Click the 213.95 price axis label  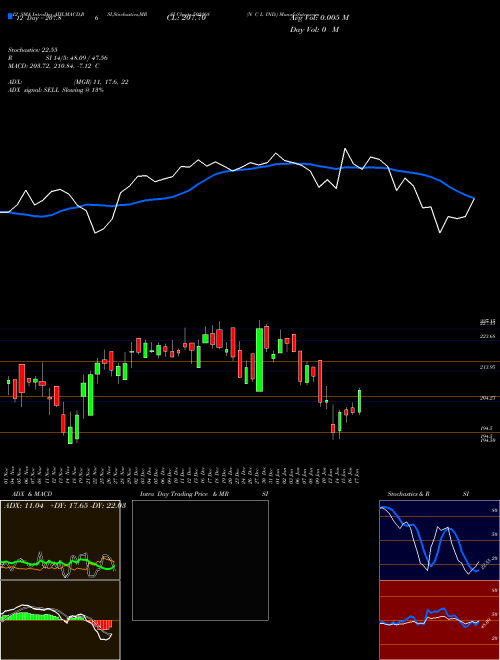pos(488,367)
